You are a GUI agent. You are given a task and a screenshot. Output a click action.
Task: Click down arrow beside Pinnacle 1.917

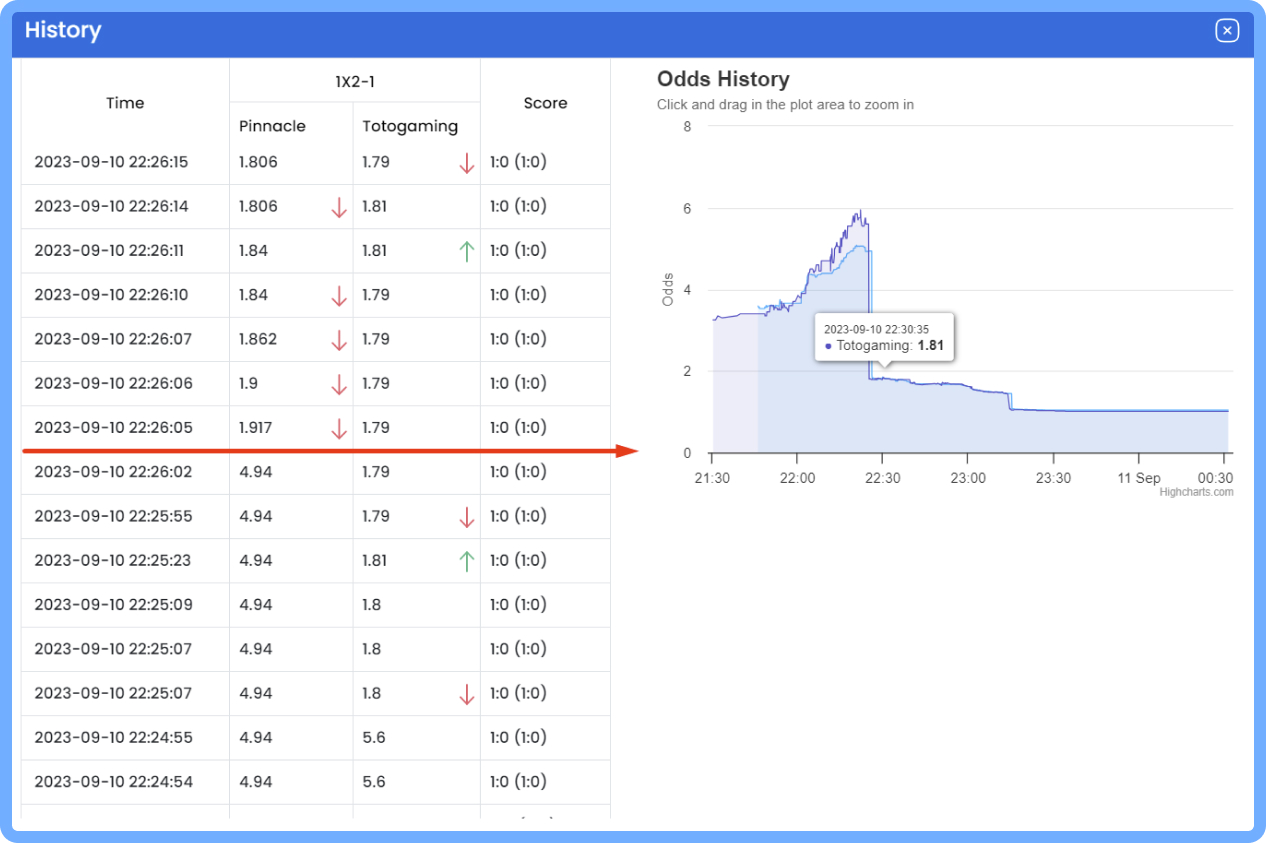tap(339, 428)
